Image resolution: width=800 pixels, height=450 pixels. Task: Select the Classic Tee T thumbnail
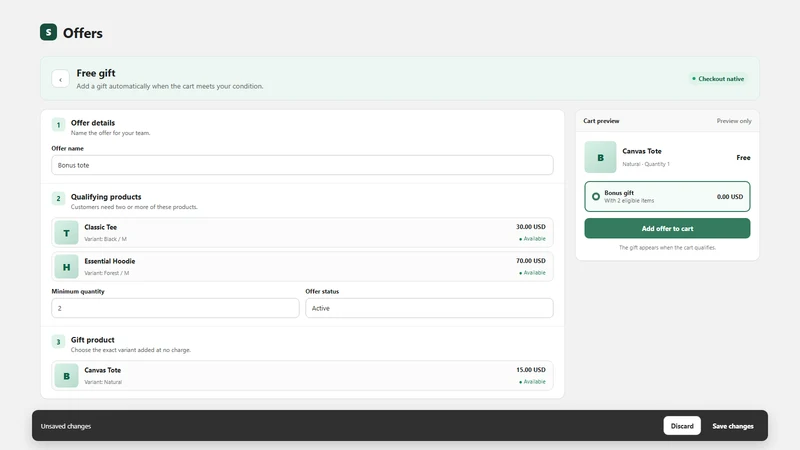(x=66, y=233)
